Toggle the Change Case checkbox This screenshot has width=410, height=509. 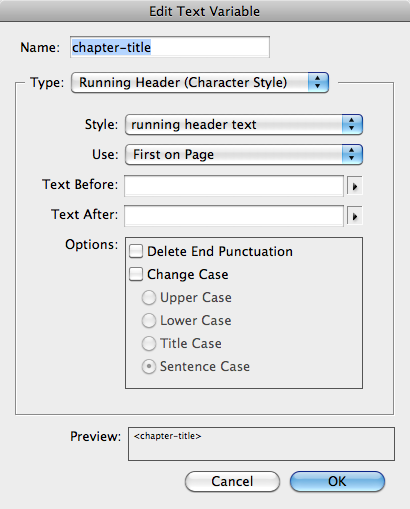click(136, 274)
